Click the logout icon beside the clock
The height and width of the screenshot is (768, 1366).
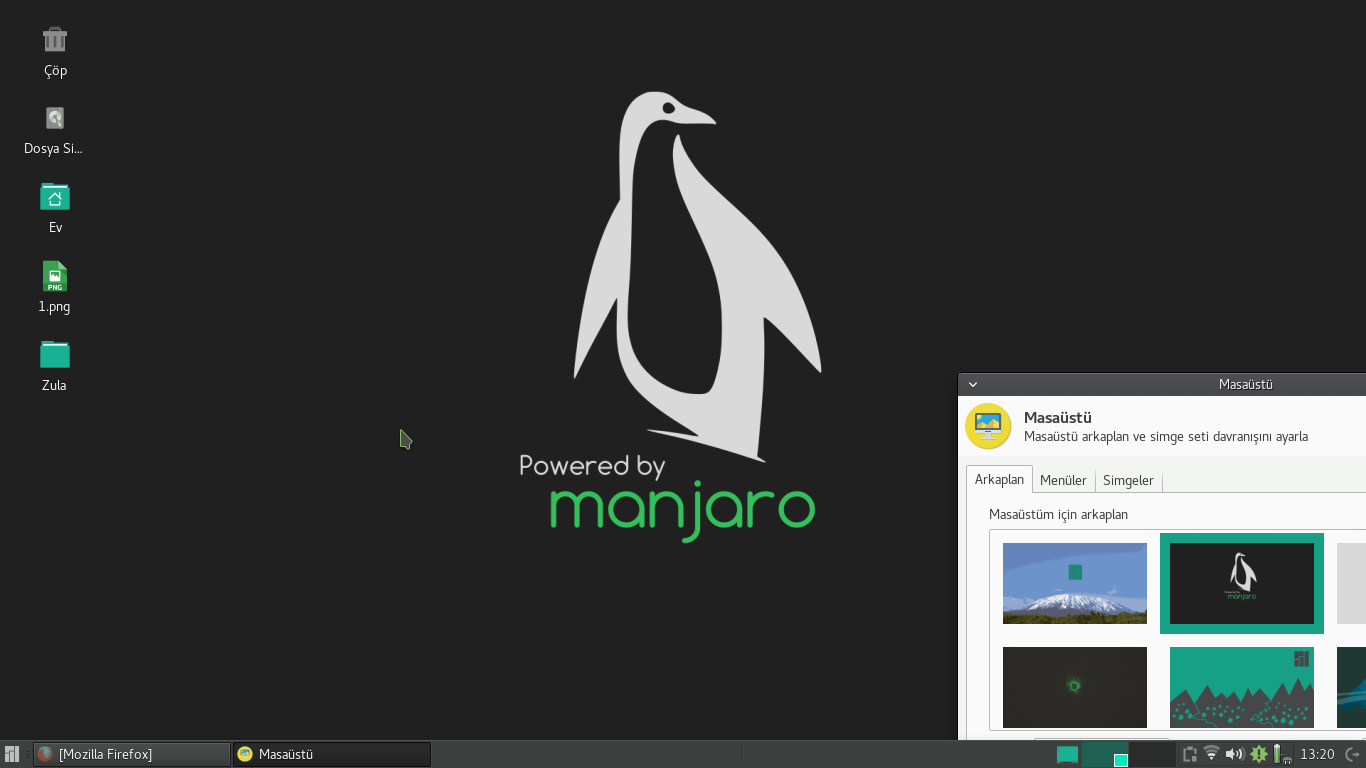click(1352, 754)
